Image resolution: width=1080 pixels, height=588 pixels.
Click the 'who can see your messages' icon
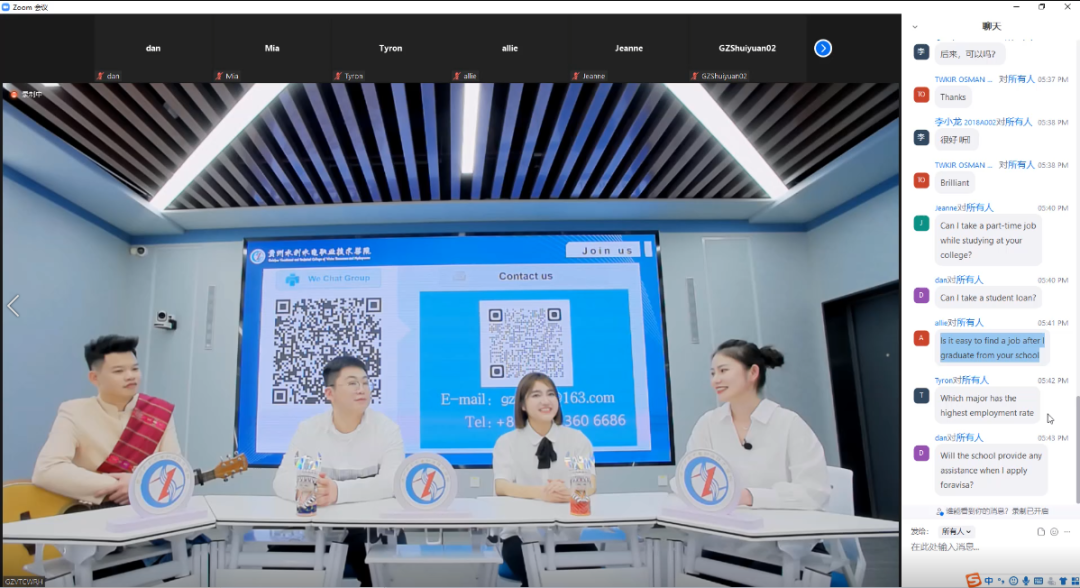(939, 512)
